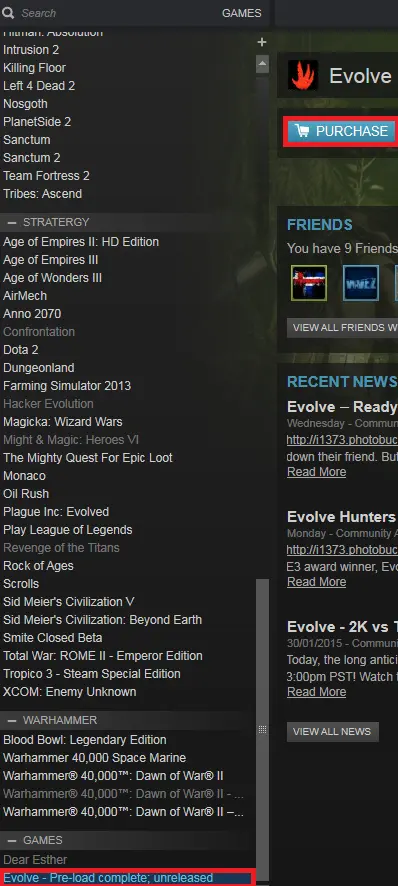Select Civilization: Beyond Earth
Screen dimensions: 398x886
[x=102, y=620]
